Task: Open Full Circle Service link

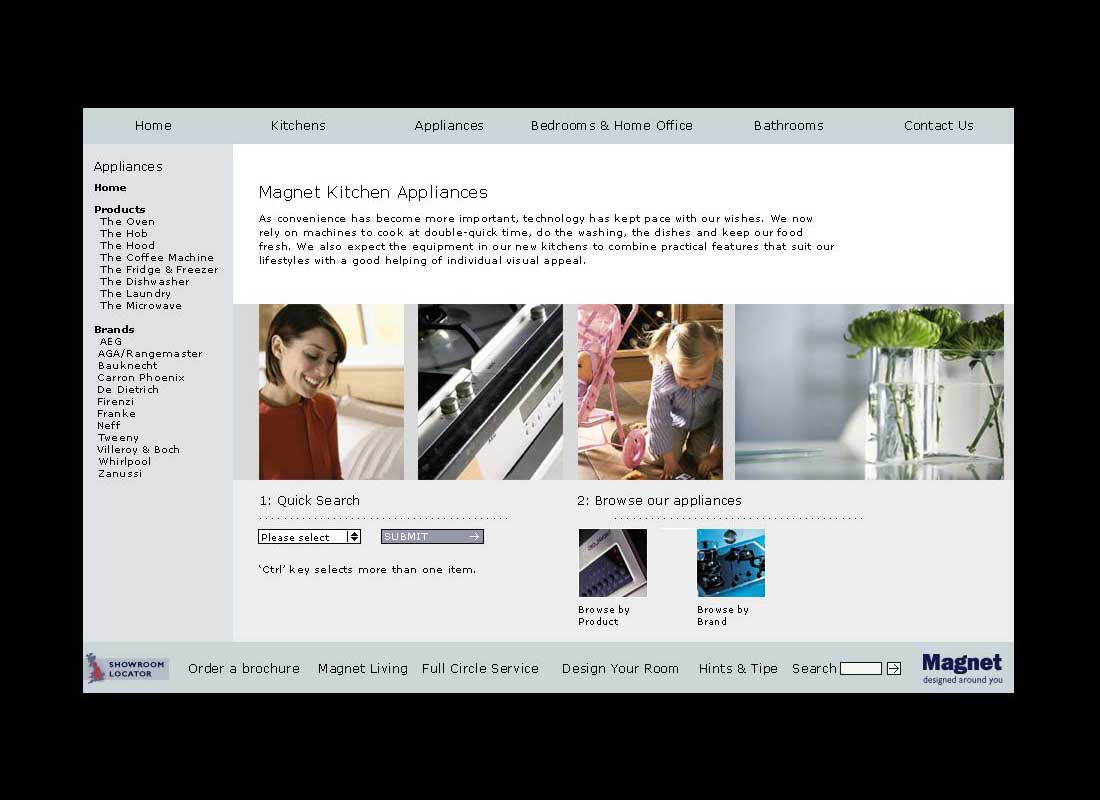Action: click(480, 669)
